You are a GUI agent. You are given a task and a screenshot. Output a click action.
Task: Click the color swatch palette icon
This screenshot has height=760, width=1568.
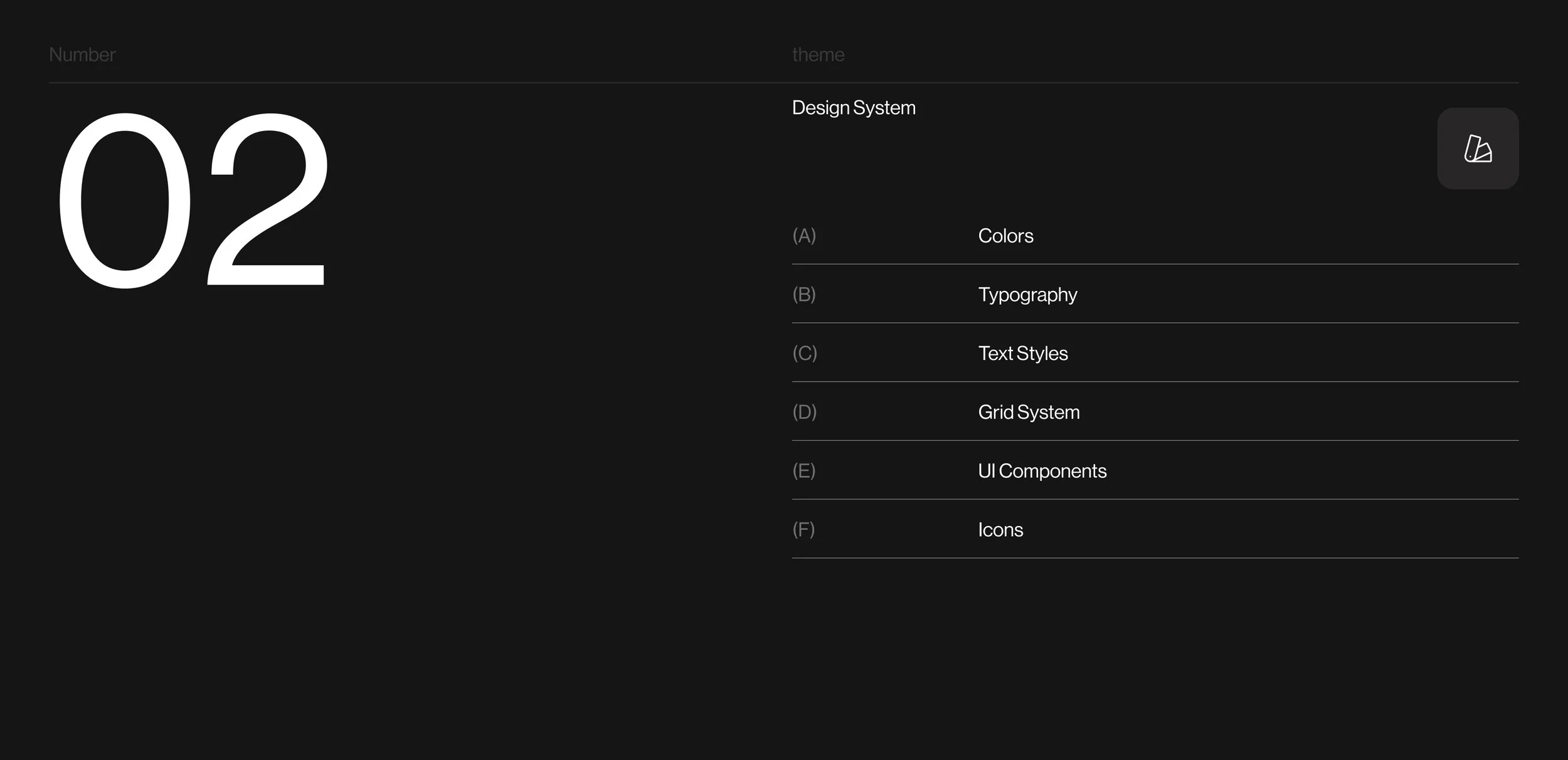(1478, 149)
